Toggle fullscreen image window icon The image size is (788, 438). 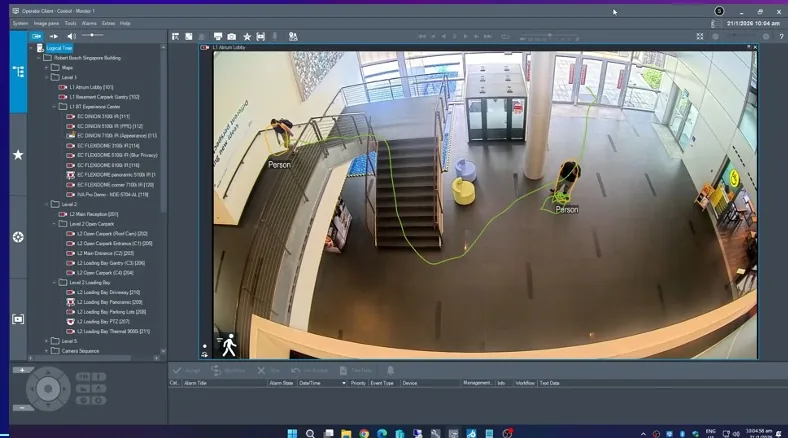tap(700, 37)
